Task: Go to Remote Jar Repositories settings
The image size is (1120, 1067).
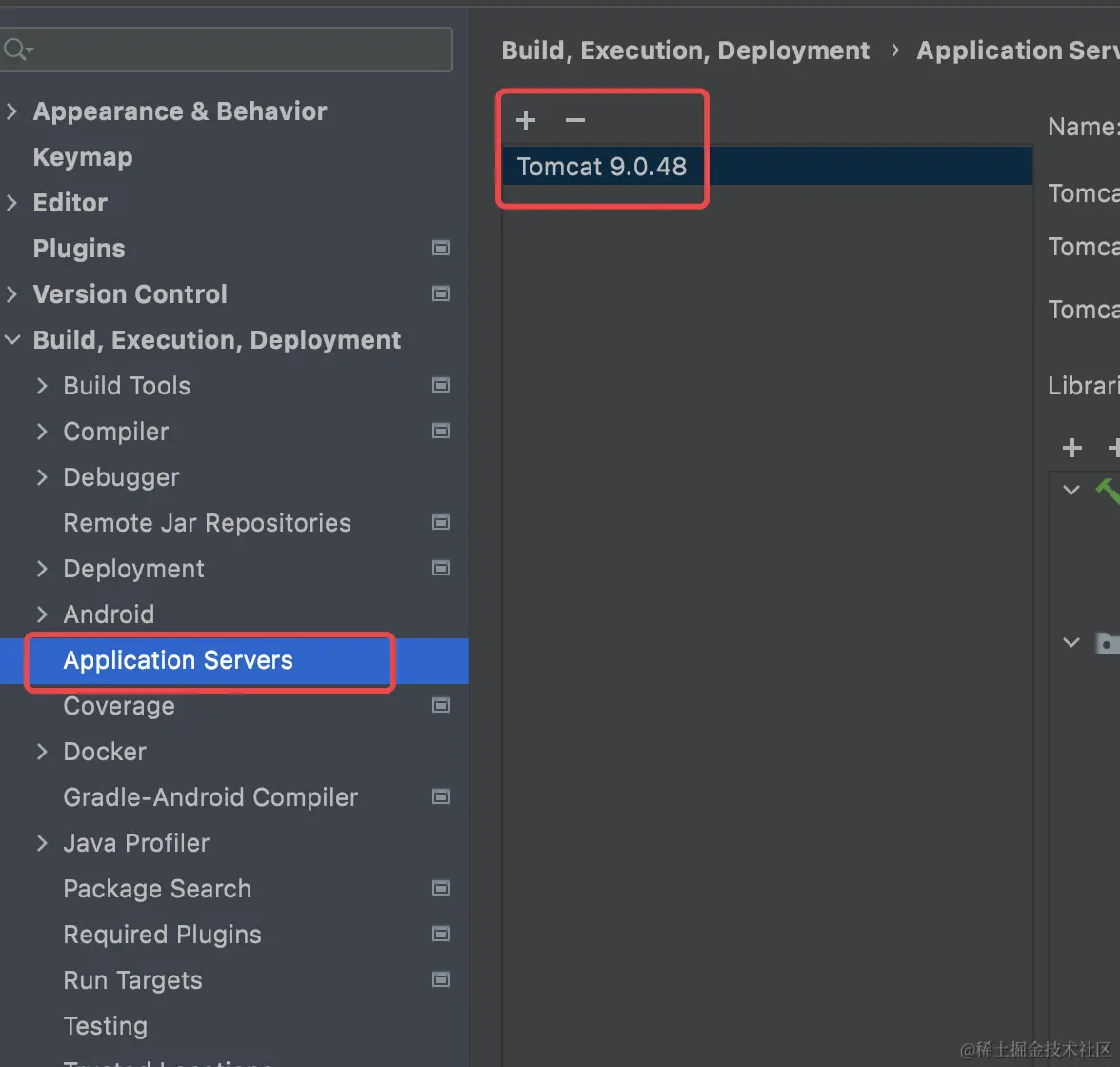Action: click(207, 523)
